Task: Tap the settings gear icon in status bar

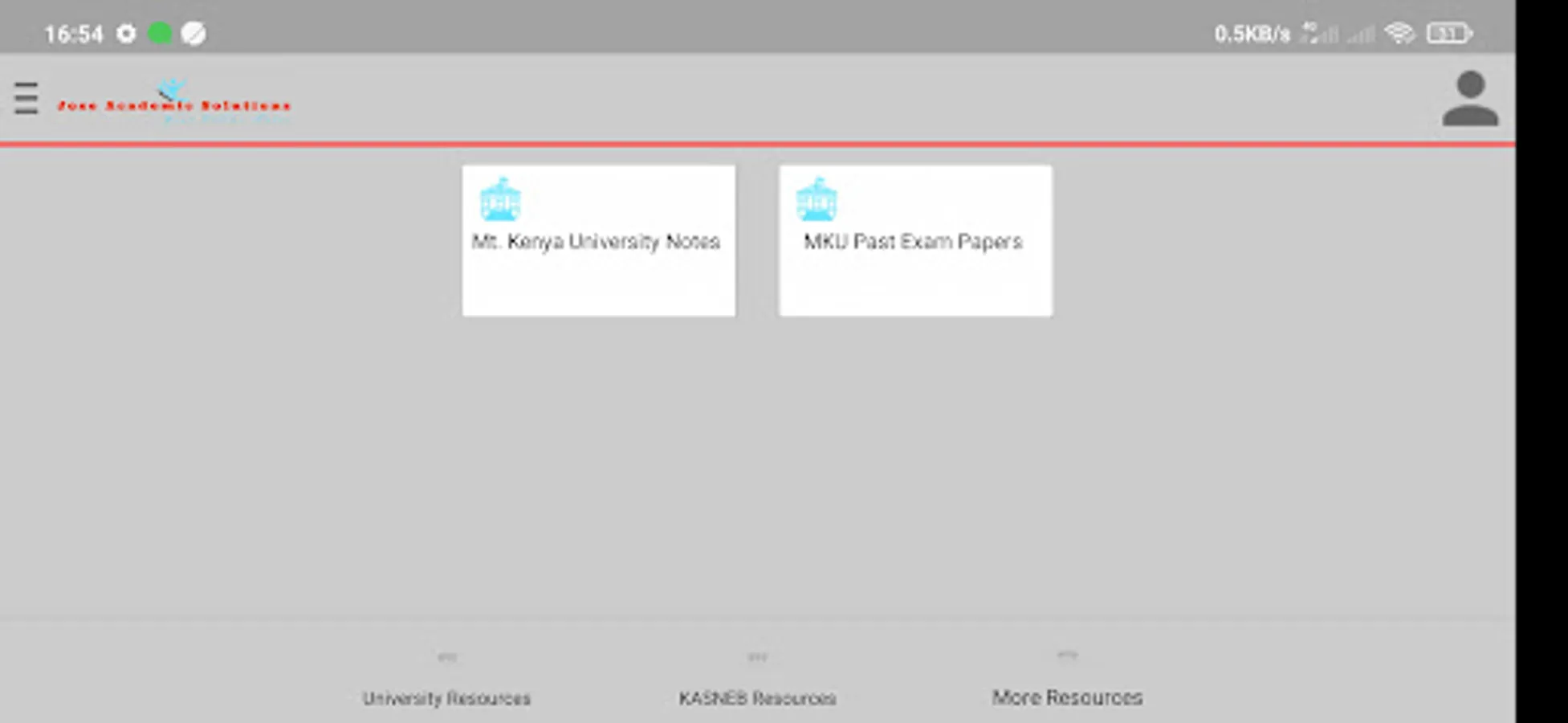Action: click(x=126, y=34)
